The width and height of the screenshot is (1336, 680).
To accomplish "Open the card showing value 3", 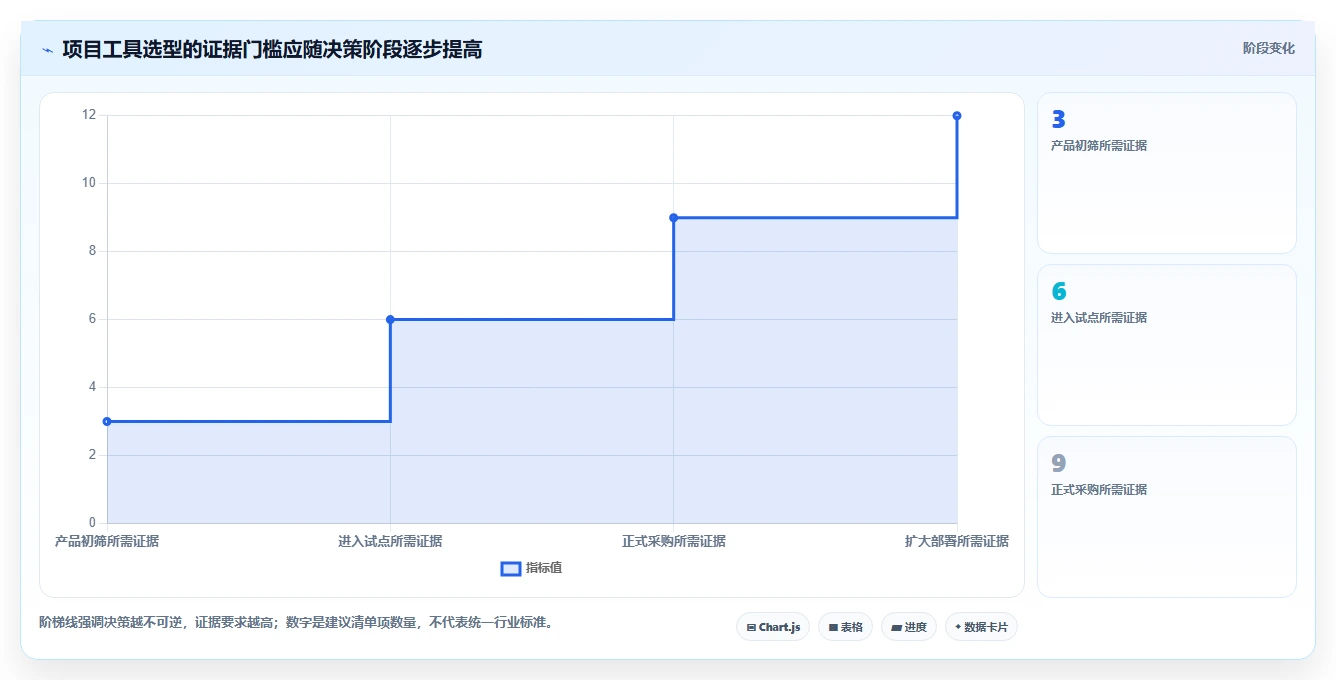I will tap(1167, 173).
